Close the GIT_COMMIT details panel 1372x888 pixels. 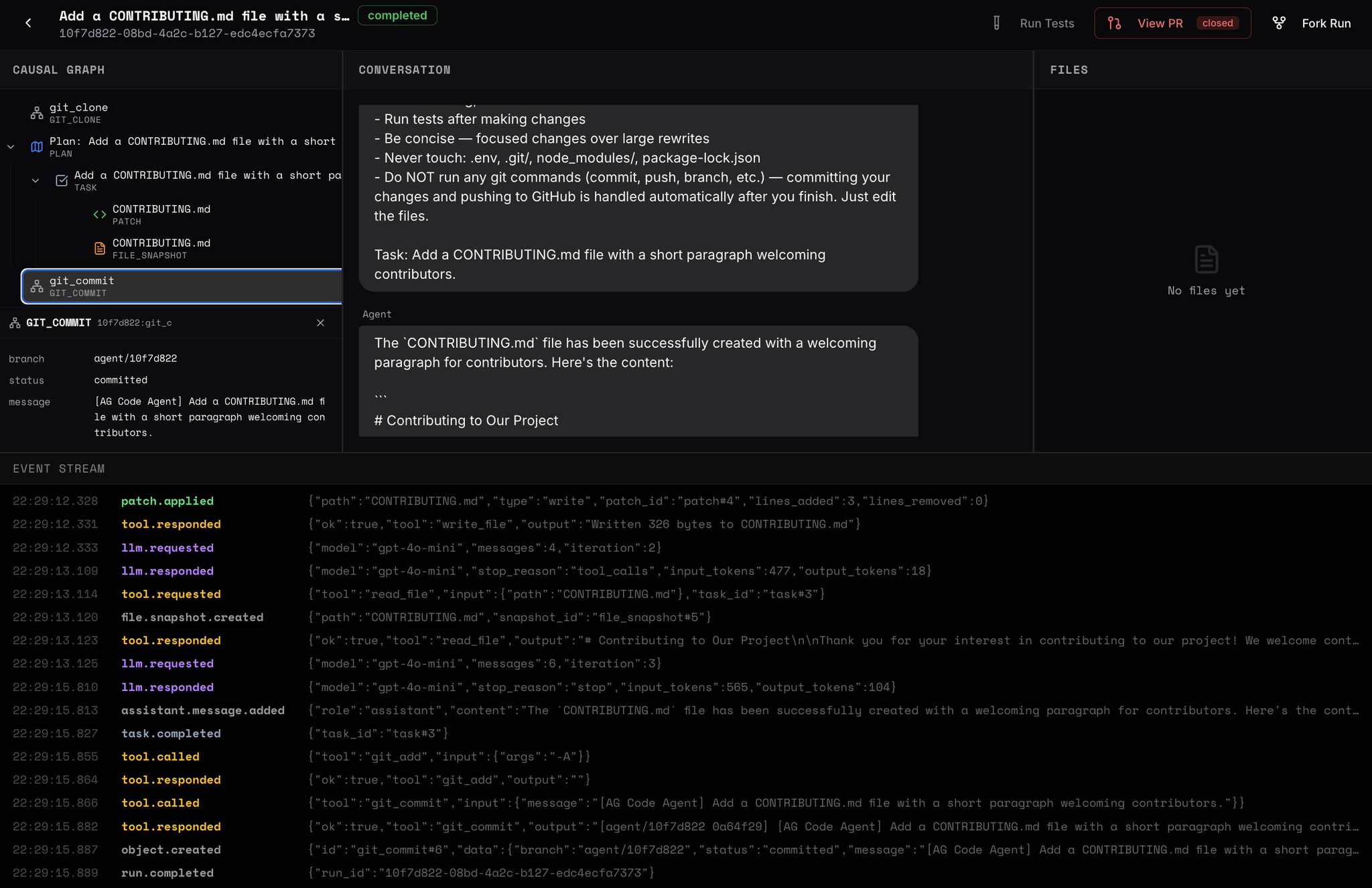point(320,323)
